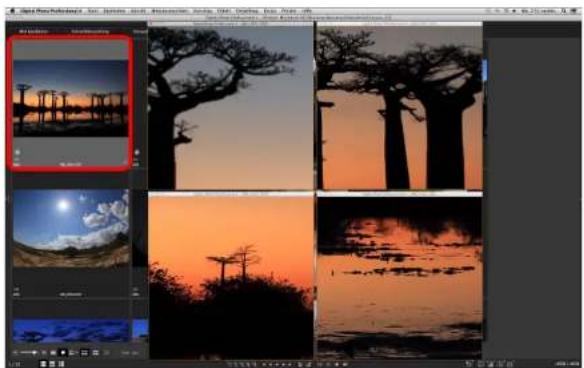
Task: Select the baobab sunset reflection thumbnail
Action: click(70, 98)
